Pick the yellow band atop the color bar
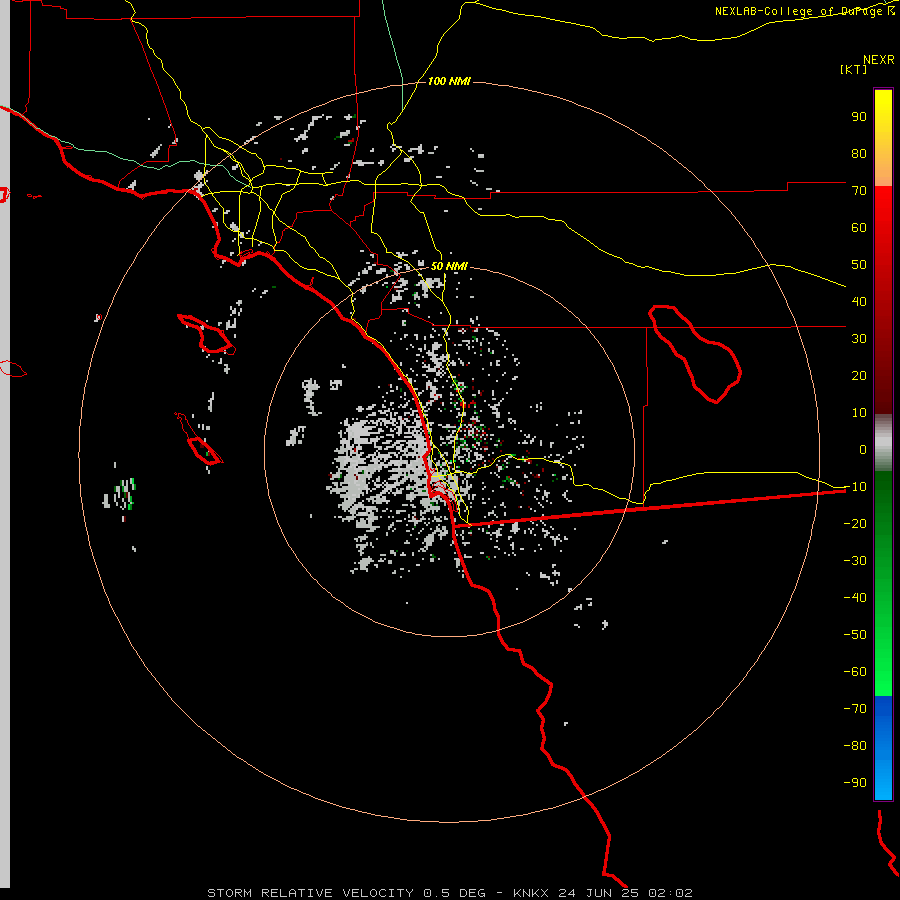 (883, 138)
